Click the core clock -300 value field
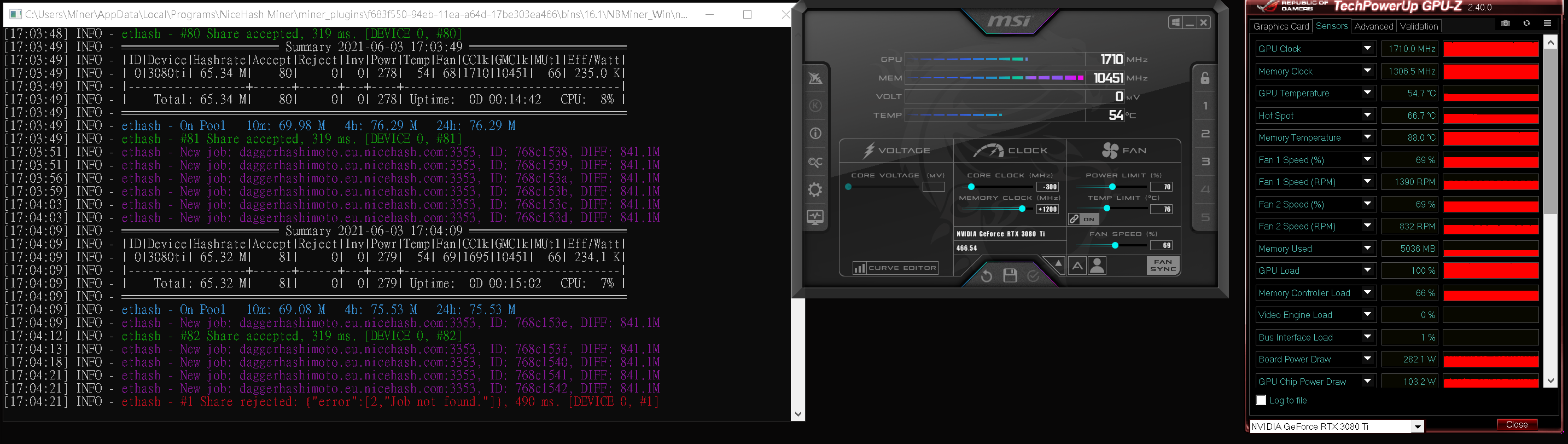 tap(1047, 187)
